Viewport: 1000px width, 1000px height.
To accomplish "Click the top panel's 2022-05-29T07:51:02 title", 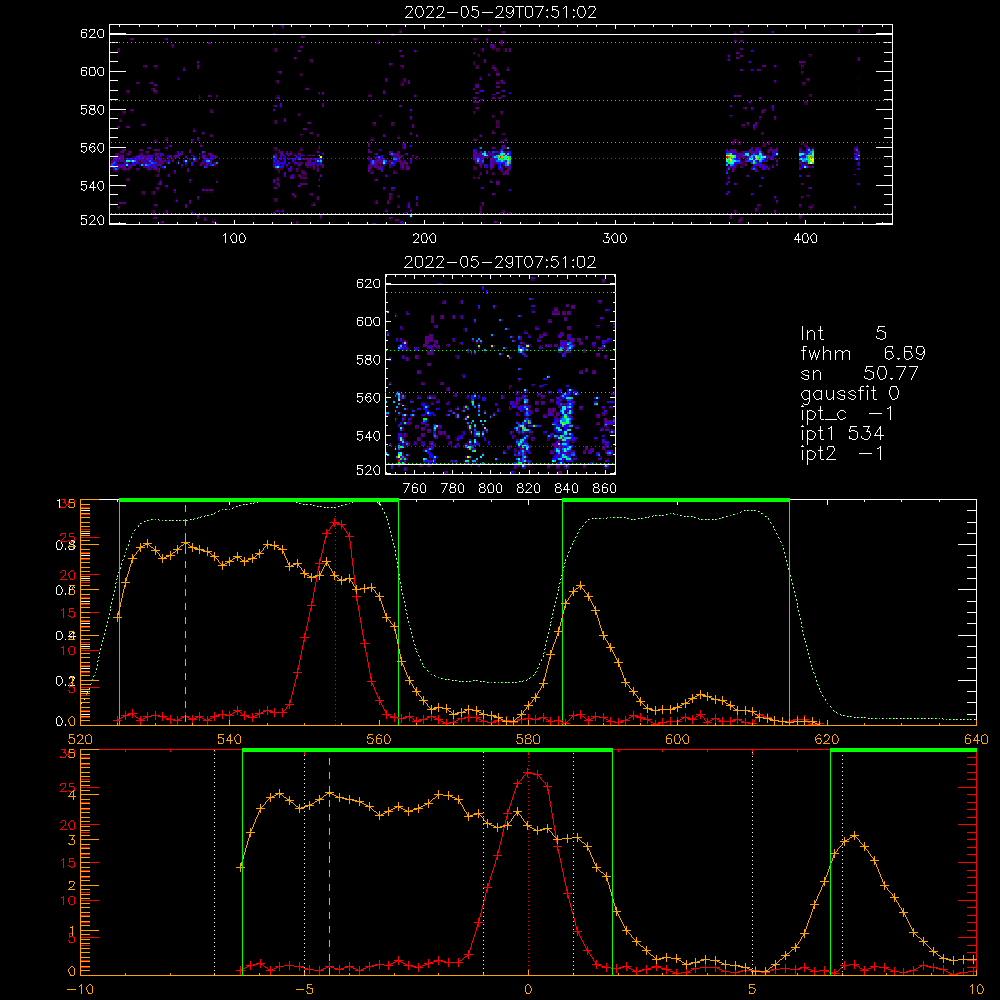I will [x=500, y=12].
